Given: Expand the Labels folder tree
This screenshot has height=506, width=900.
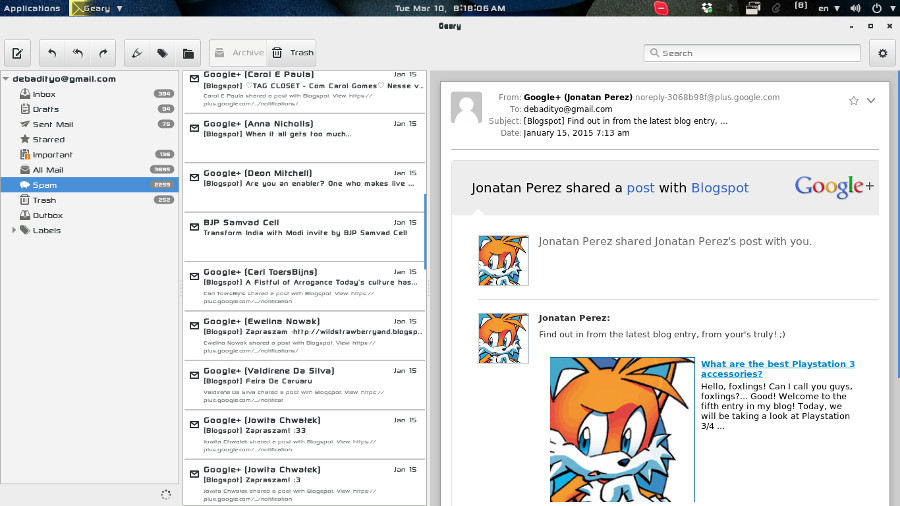Looking at the screenshot, I should click(x=14, y=230).
